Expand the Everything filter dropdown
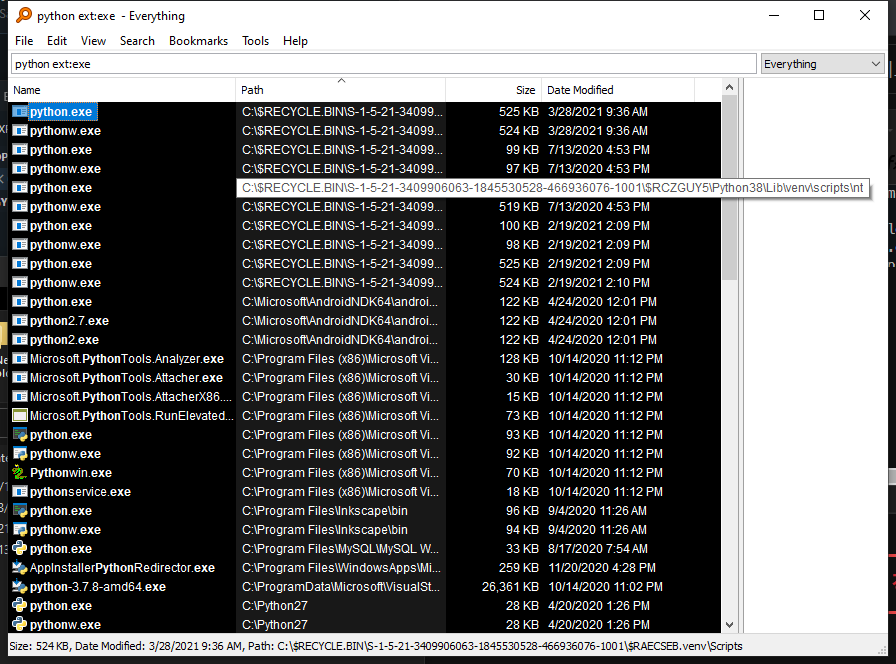 coord(822,64)
